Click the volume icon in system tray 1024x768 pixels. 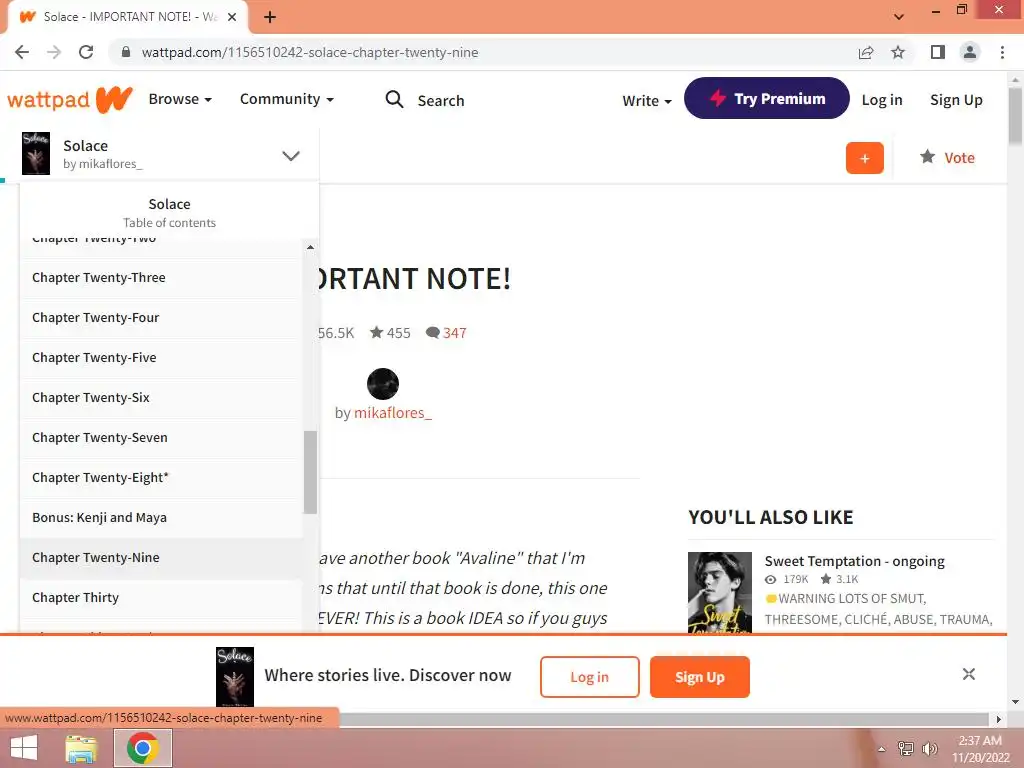pos(929,748)
